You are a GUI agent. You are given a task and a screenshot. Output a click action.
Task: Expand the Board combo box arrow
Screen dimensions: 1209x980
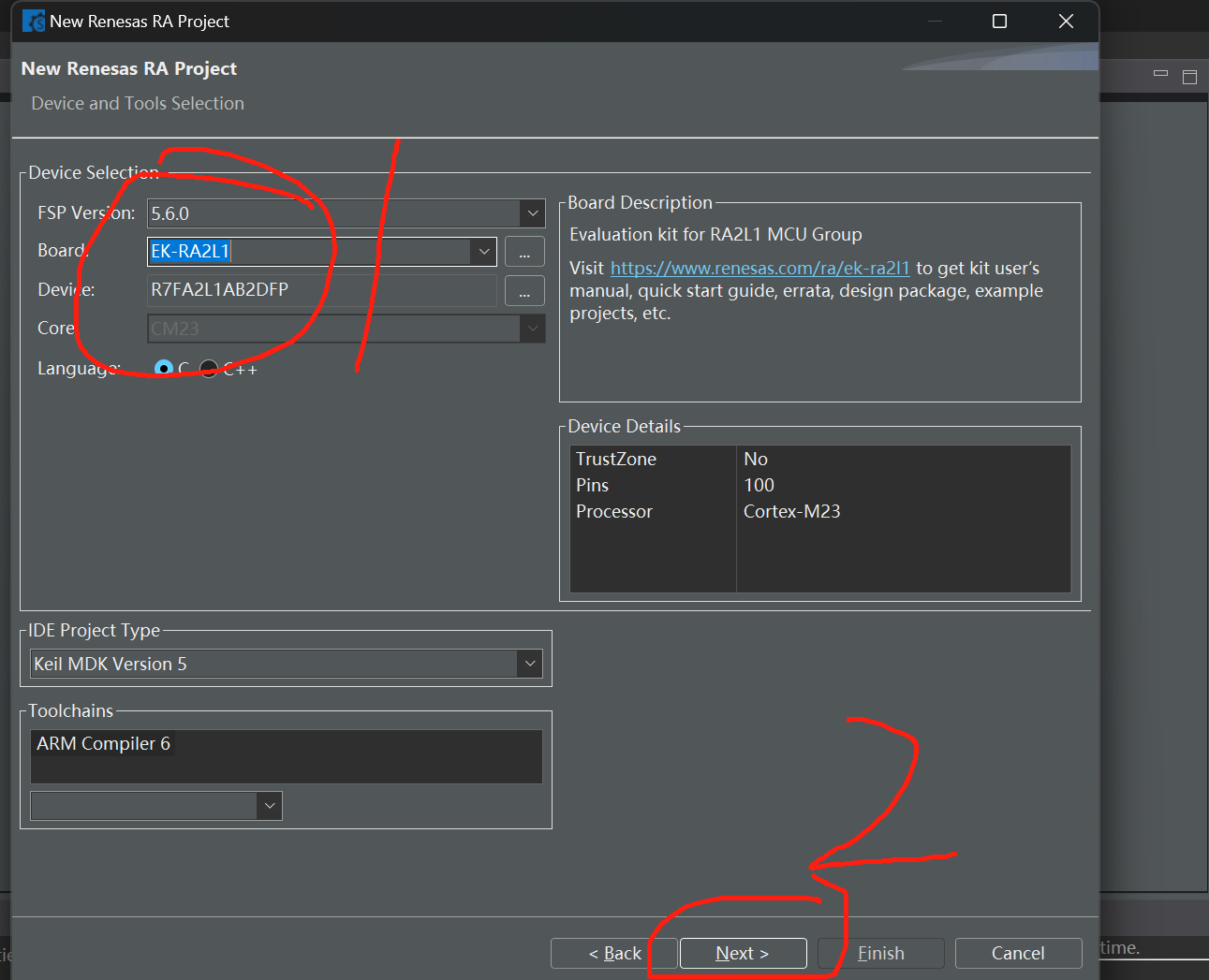tap(483, 251)
